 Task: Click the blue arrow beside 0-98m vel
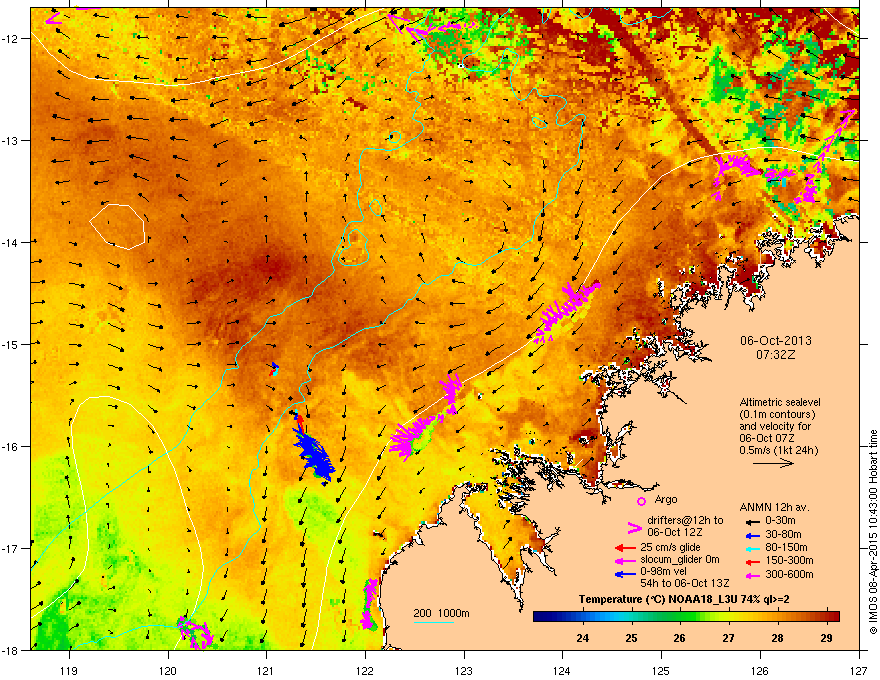point(625,574)
